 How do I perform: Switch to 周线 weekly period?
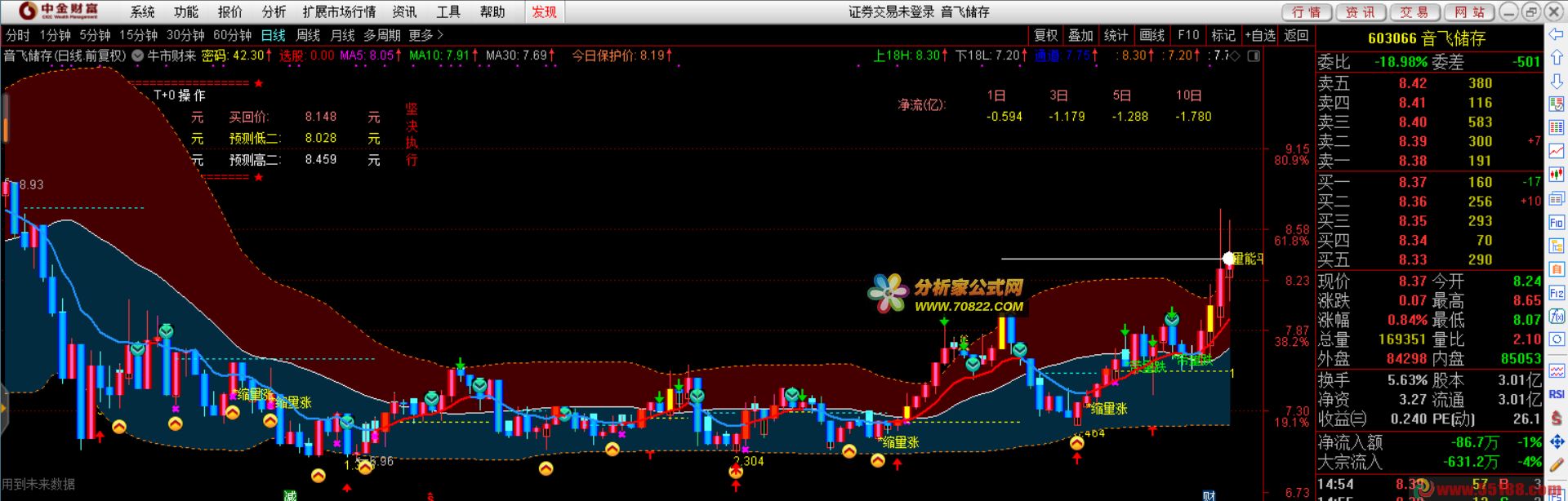pos(308,35)
